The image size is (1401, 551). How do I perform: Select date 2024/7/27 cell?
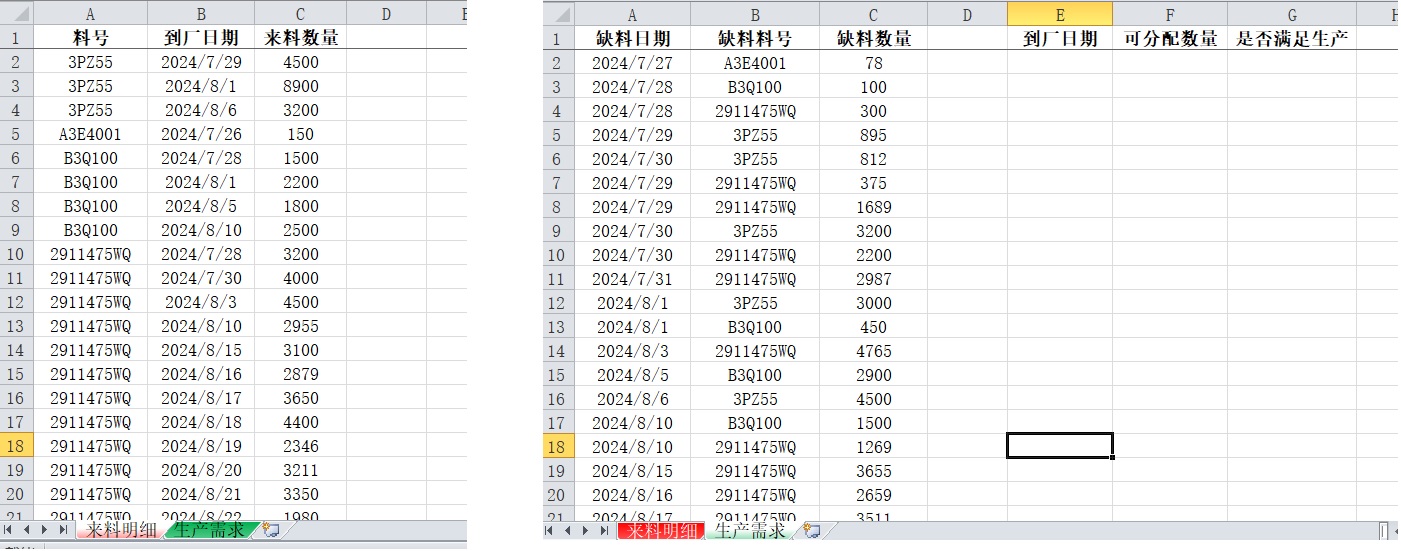click(632, 62)
